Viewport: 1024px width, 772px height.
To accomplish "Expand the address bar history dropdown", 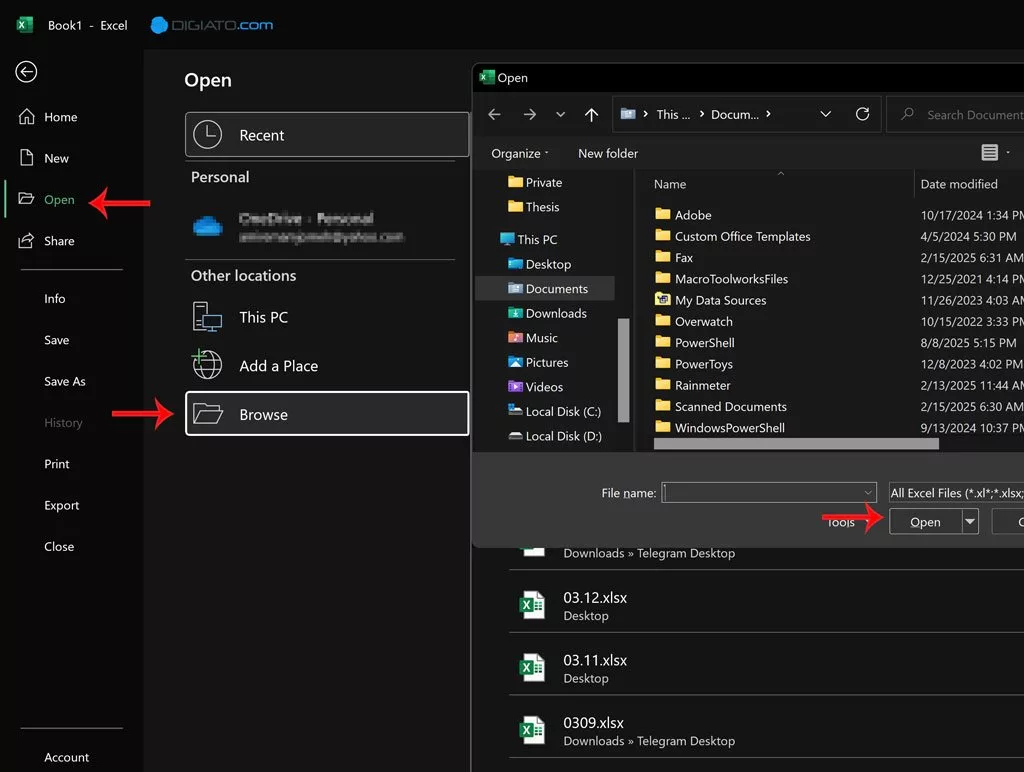I will click(825, 114).
